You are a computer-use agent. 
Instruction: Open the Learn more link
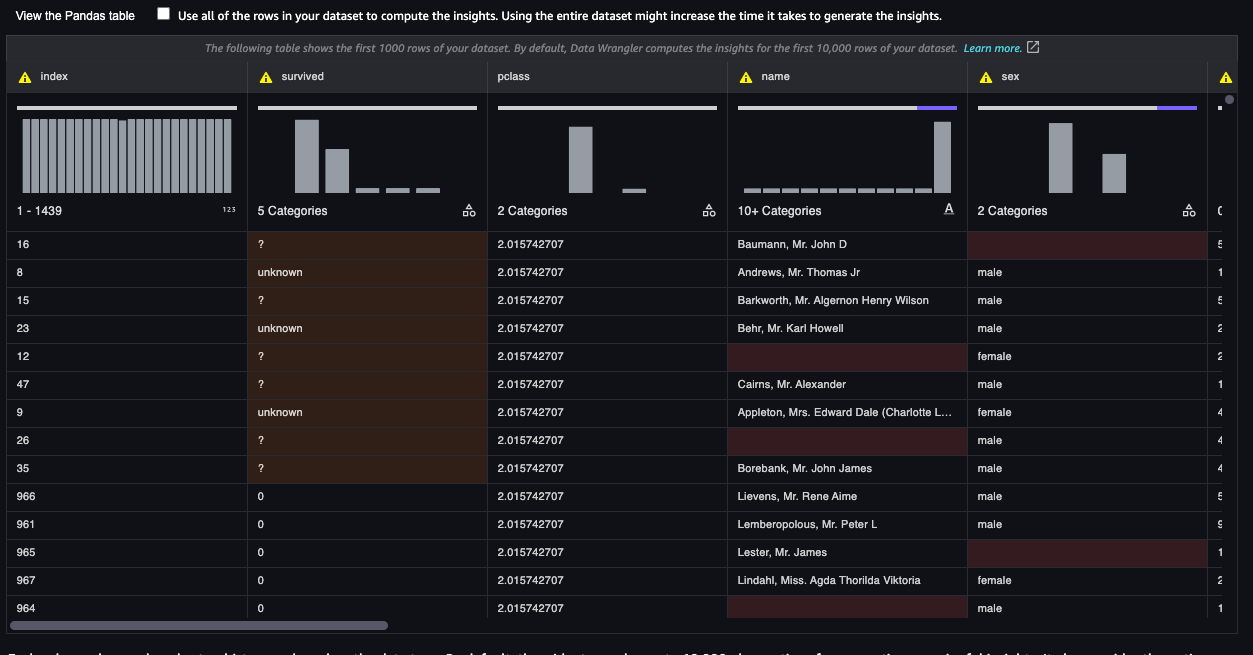pos(992,48)
